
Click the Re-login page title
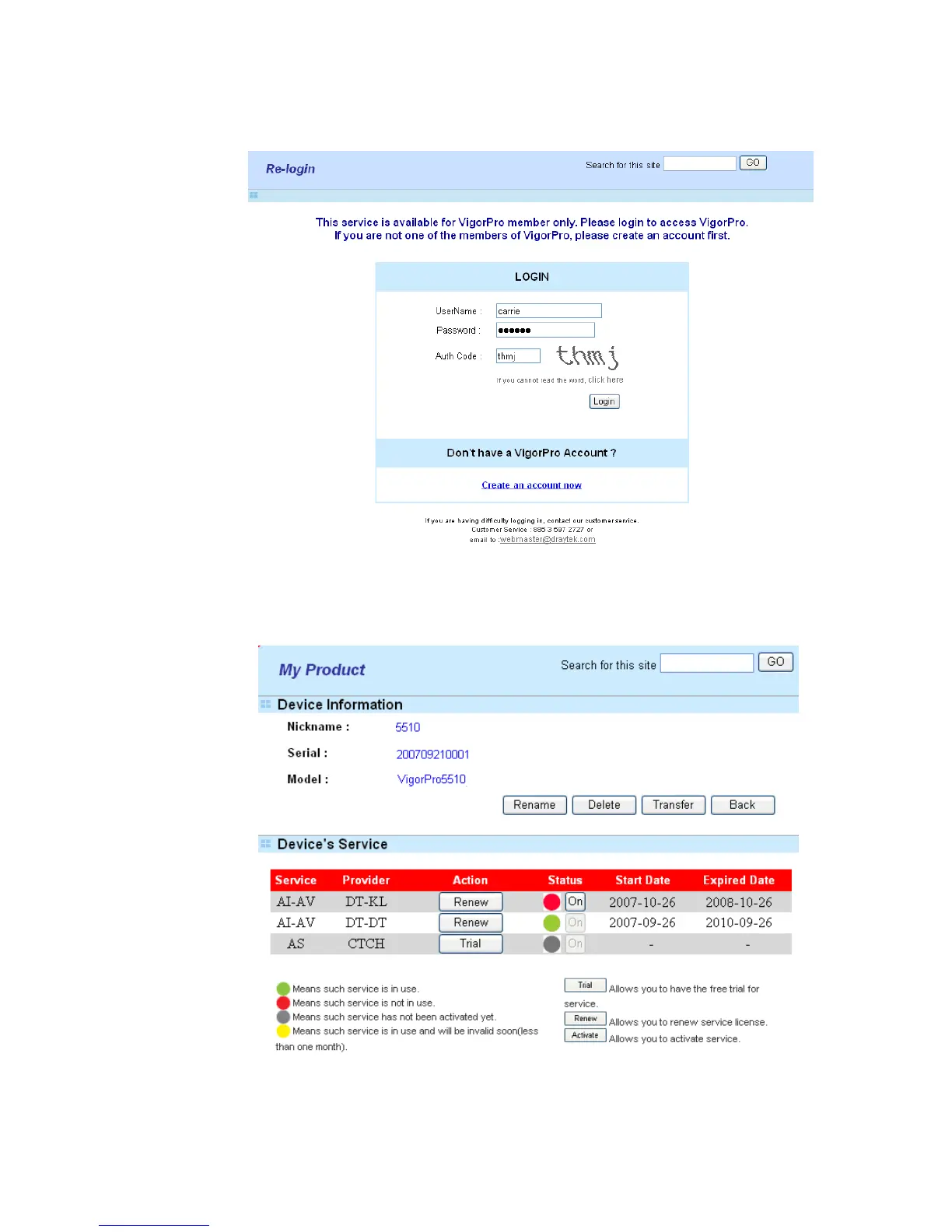[x=290, y=169]
